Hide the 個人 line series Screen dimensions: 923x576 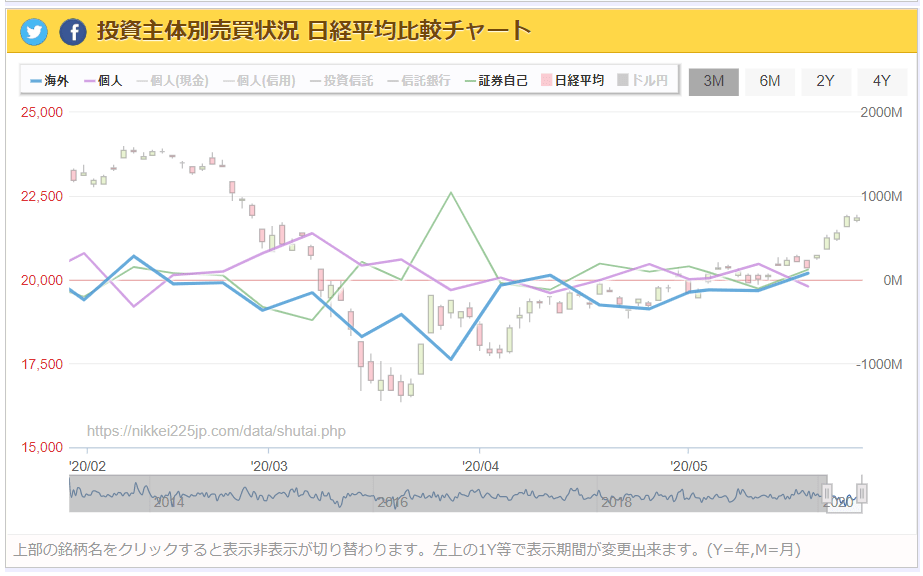pyautogui.click(x=103, y=81)
